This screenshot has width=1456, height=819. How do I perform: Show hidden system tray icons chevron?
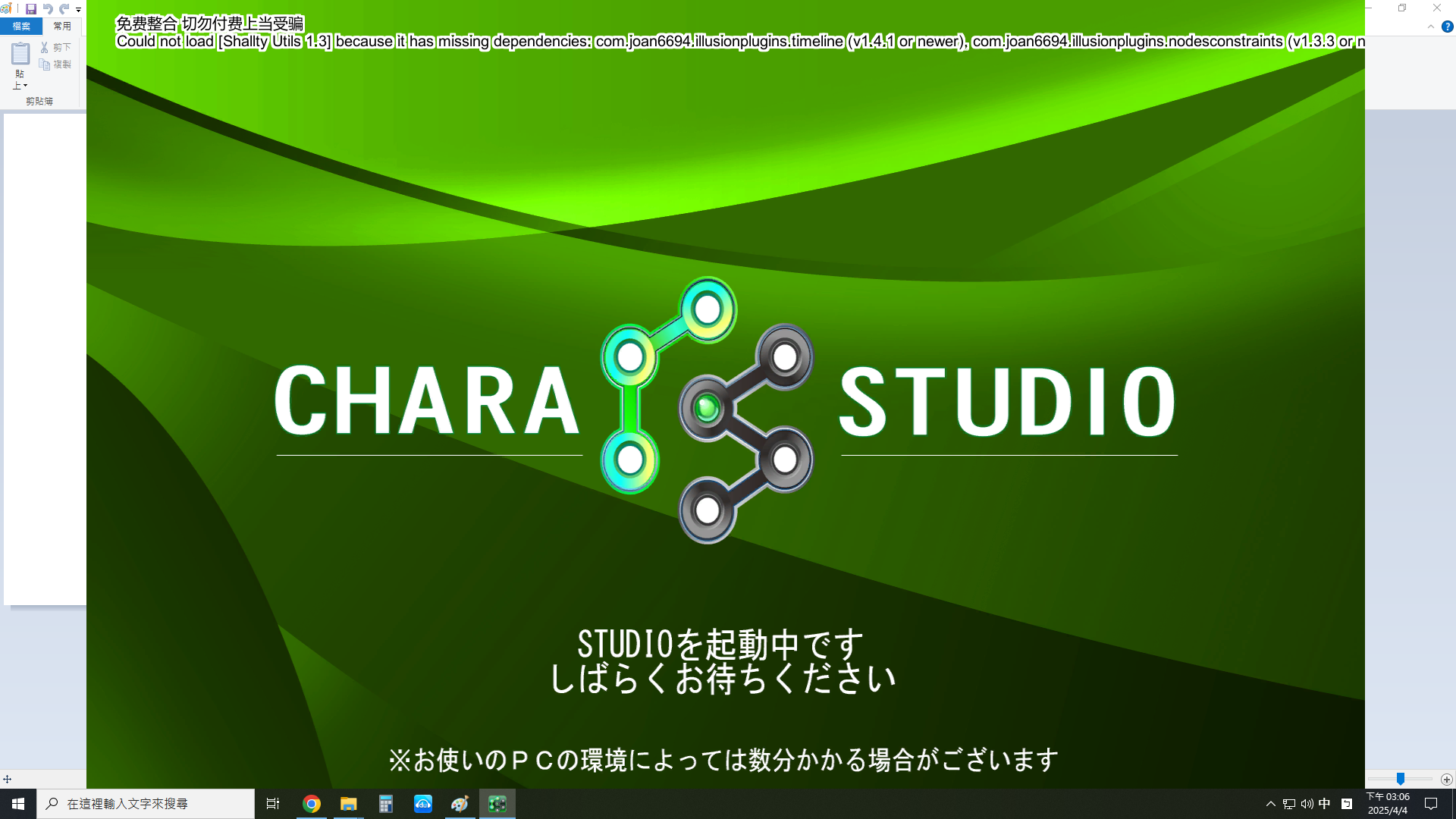tap(1270, 804)
